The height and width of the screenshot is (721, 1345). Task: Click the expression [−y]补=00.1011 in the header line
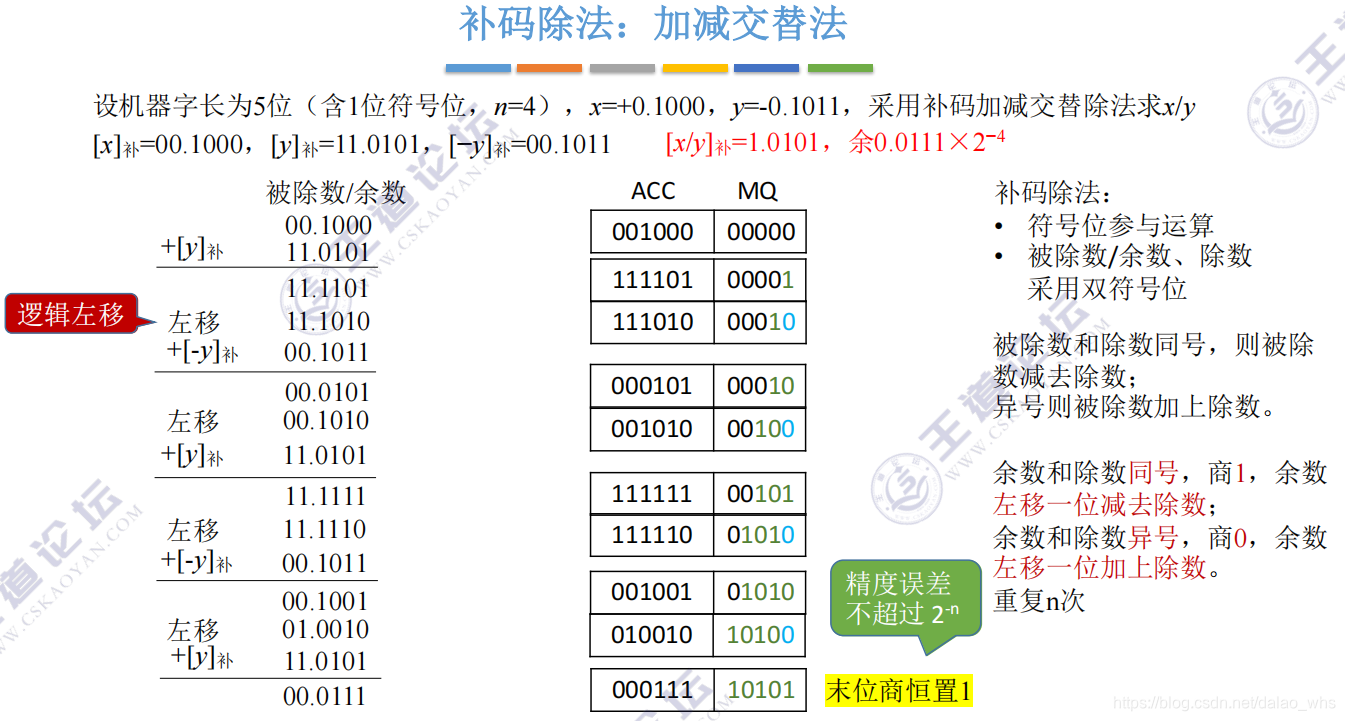[x=530, y=145]
